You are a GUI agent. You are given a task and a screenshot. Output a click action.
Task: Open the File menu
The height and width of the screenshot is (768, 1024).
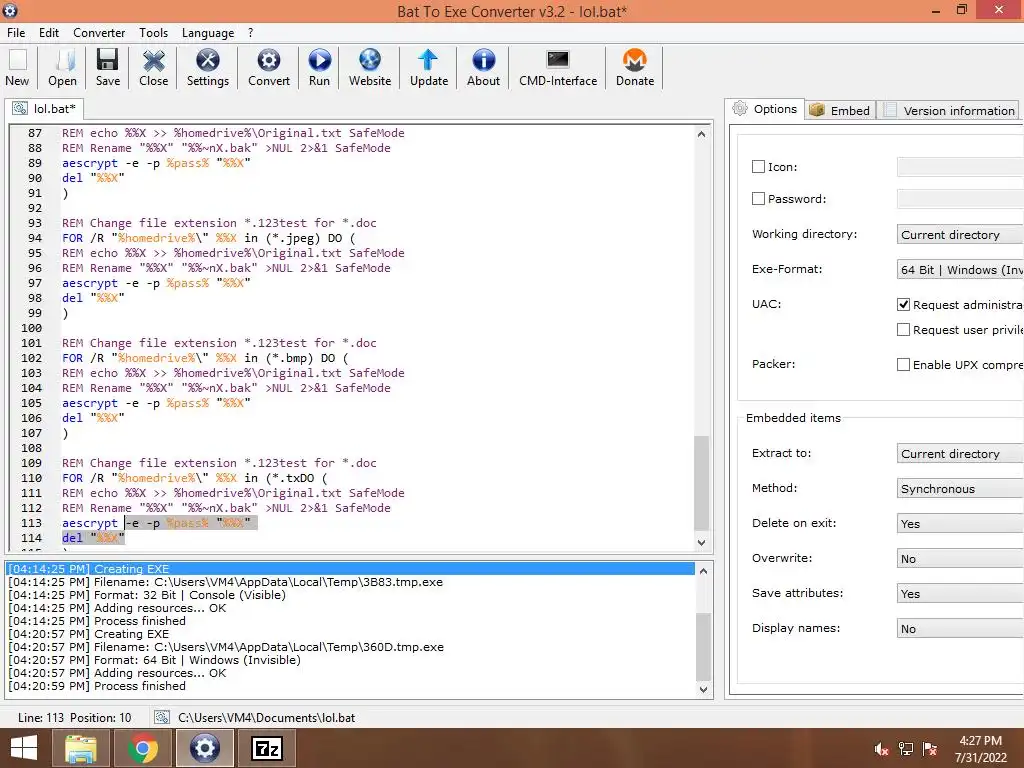16,33
